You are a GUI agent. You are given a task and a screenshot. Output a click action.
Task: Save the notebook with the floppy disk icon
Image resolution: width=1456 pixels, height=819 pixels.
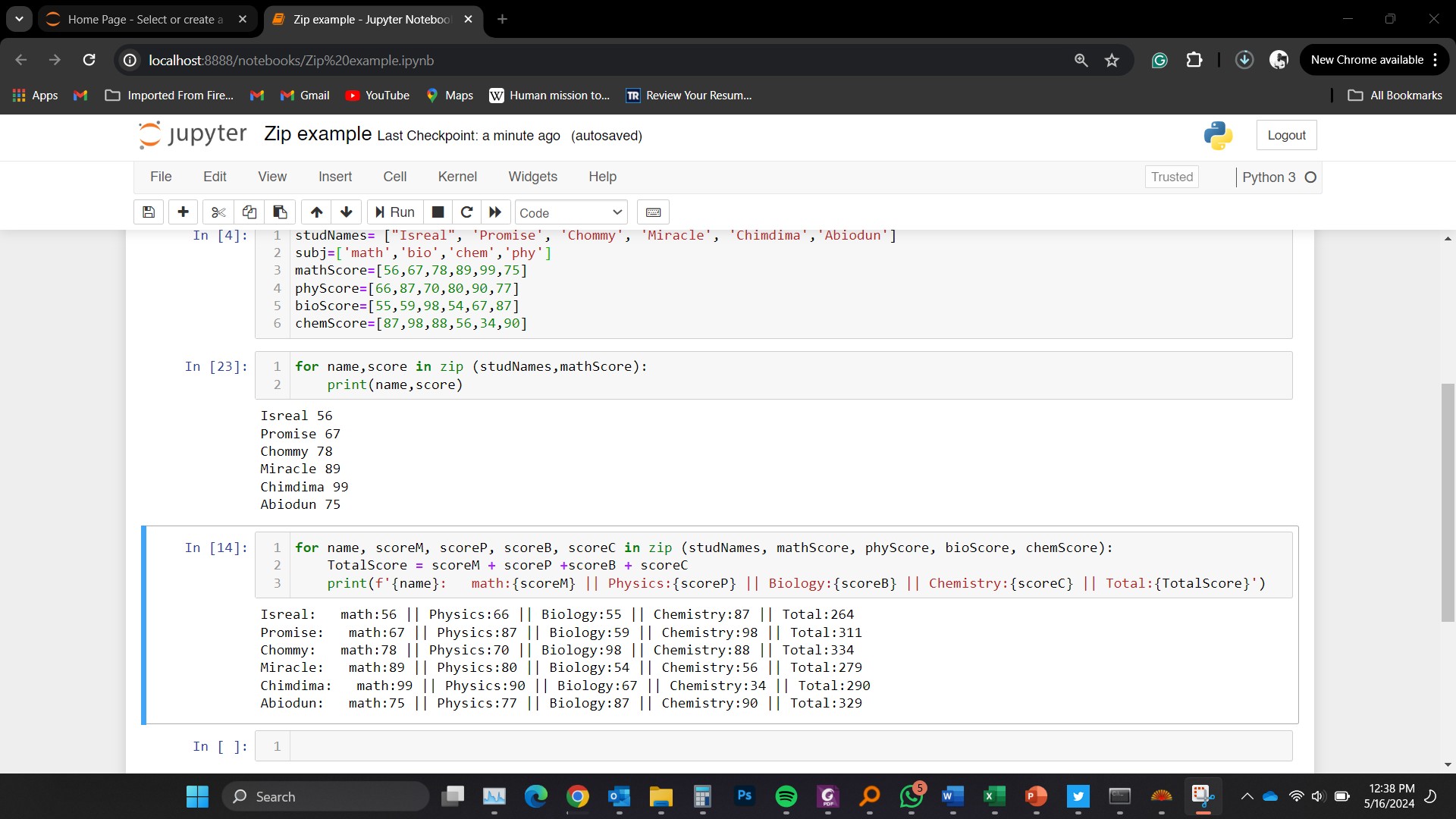(x=149, y=212)
